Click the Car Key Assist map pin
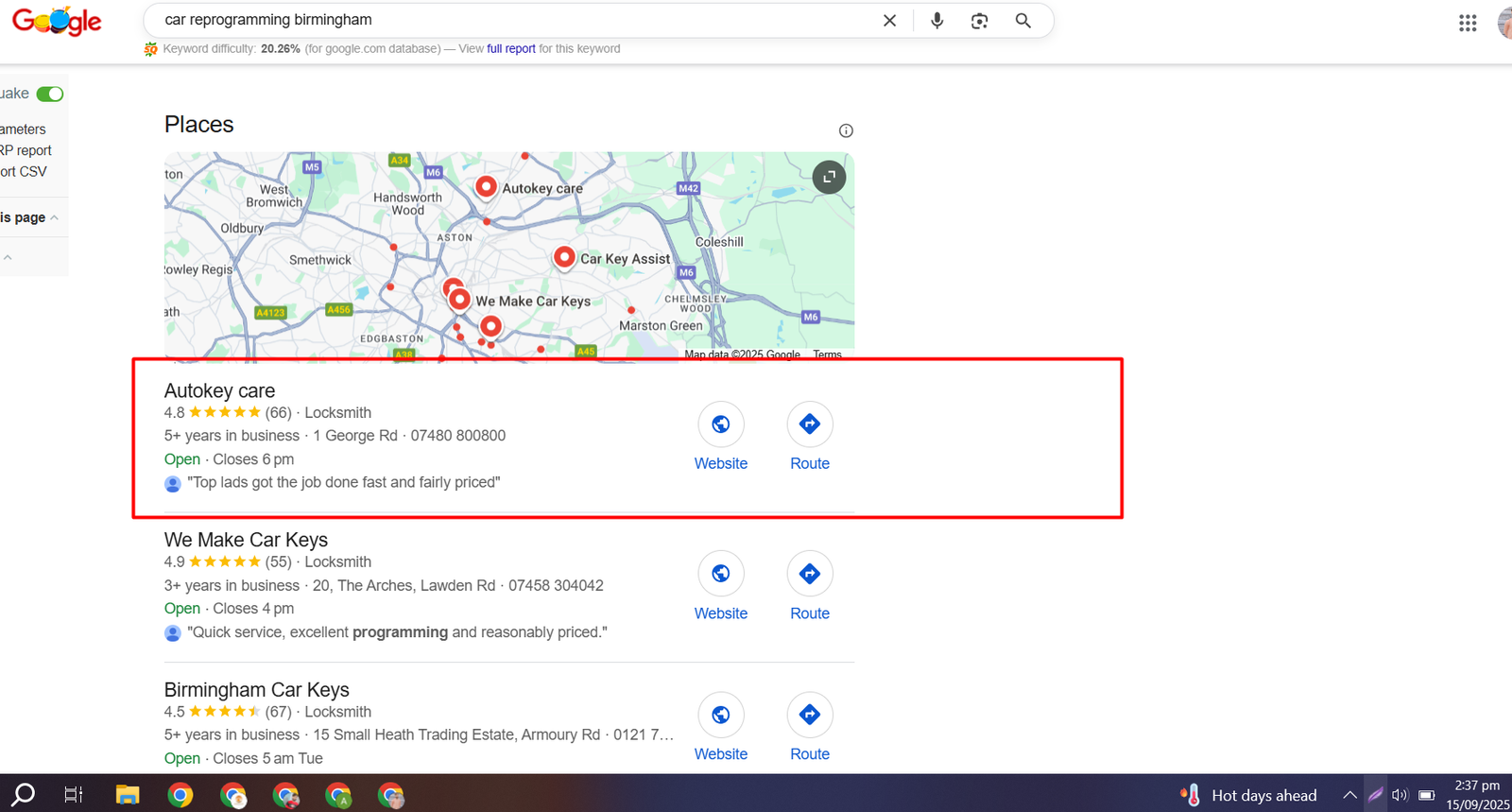This screenshot has height=812, width=1512. point(564,256)
